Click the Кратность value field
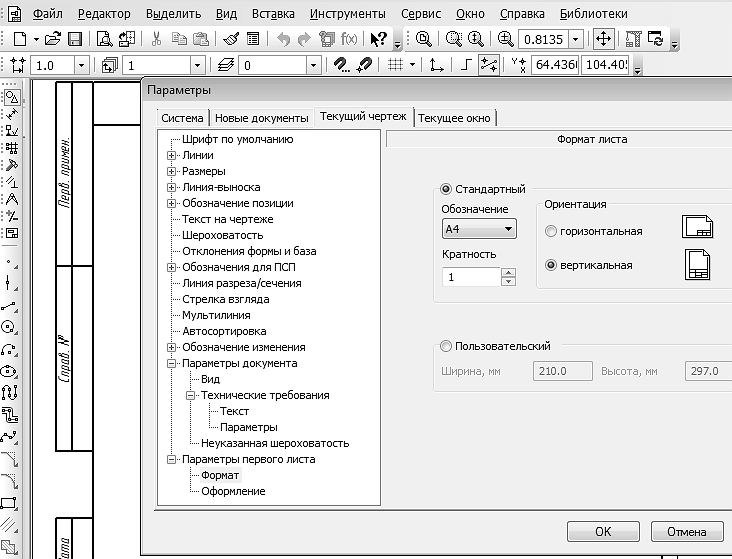732x559 pixels. [471, 277]
